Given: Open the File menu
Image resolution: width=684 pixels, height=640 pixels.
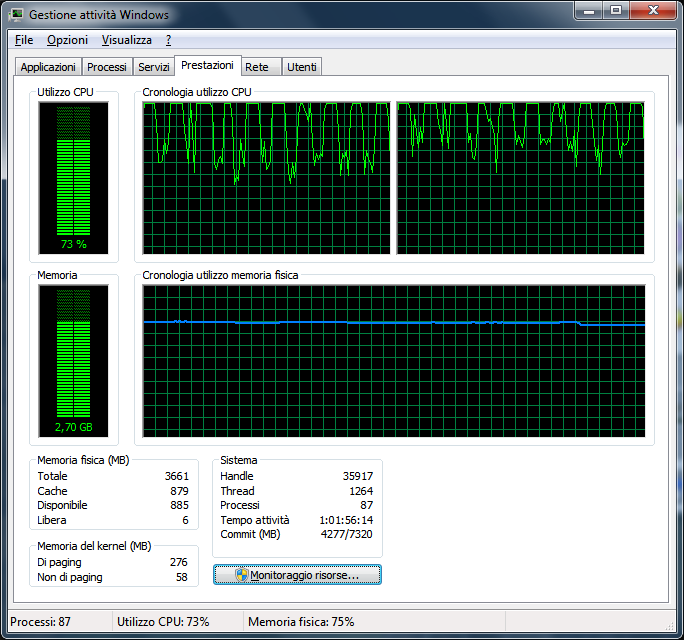Looking at the screenshot, I should pos(24,40).
